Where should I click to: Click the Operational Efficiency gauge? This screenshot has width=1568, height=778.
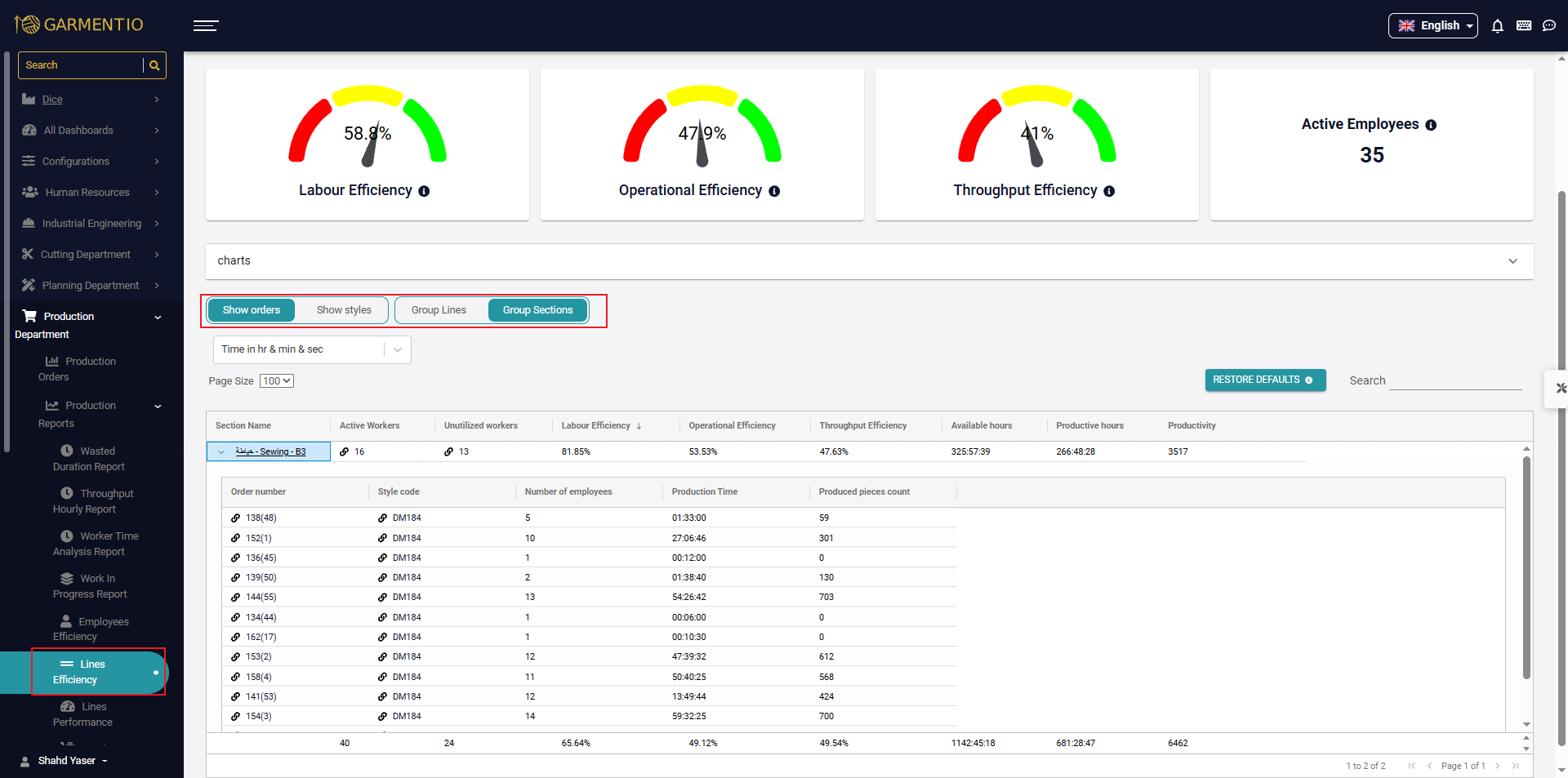coord(702,125)
